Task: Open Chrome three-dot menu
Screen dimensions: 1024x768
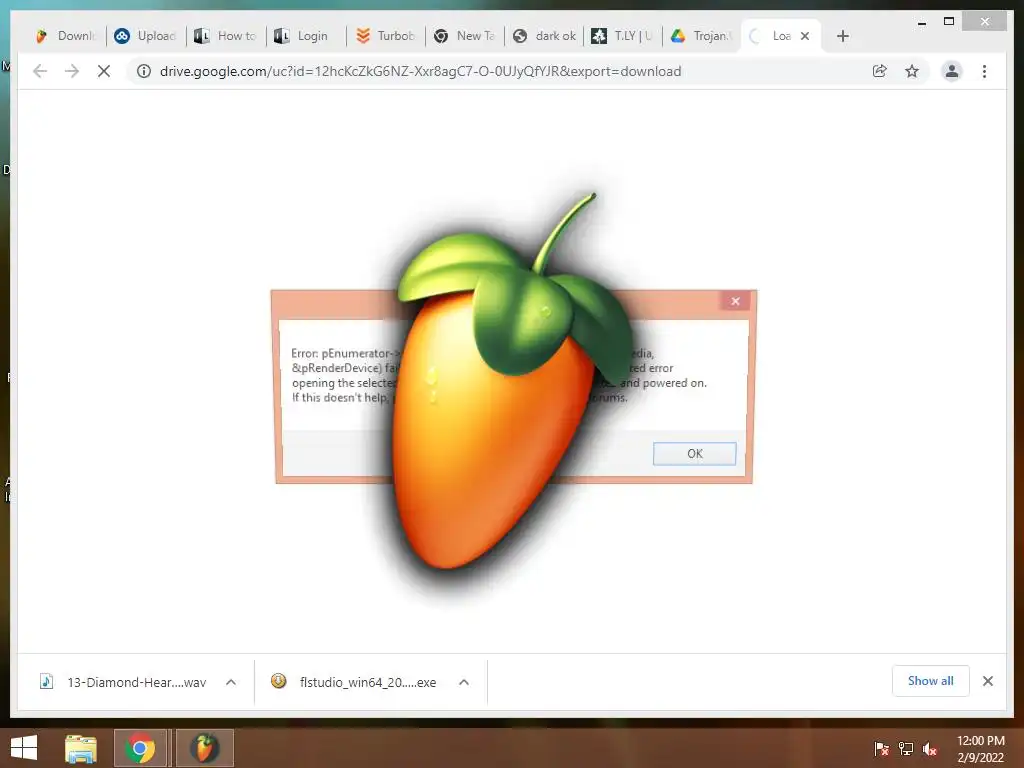Action: (984, 71)
